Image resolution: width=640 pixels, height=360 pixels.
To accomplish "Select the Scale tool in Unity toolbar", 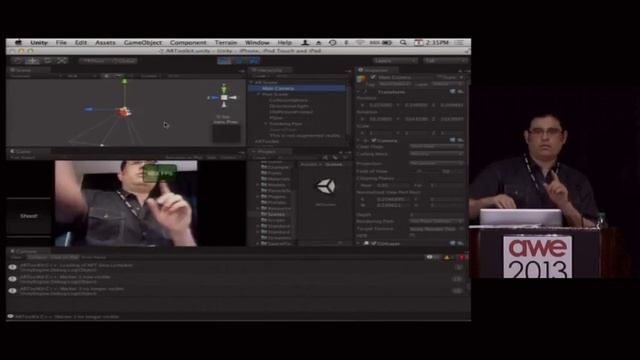I will pos(62,61).
